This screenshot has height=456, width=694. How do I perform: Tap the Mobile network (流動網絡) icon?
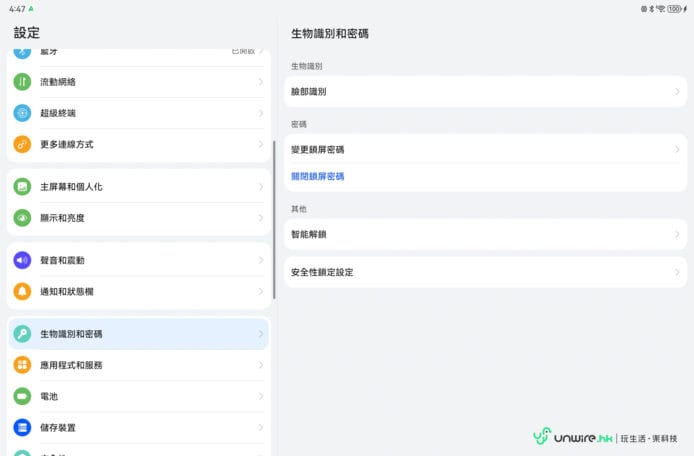[22, 82]
